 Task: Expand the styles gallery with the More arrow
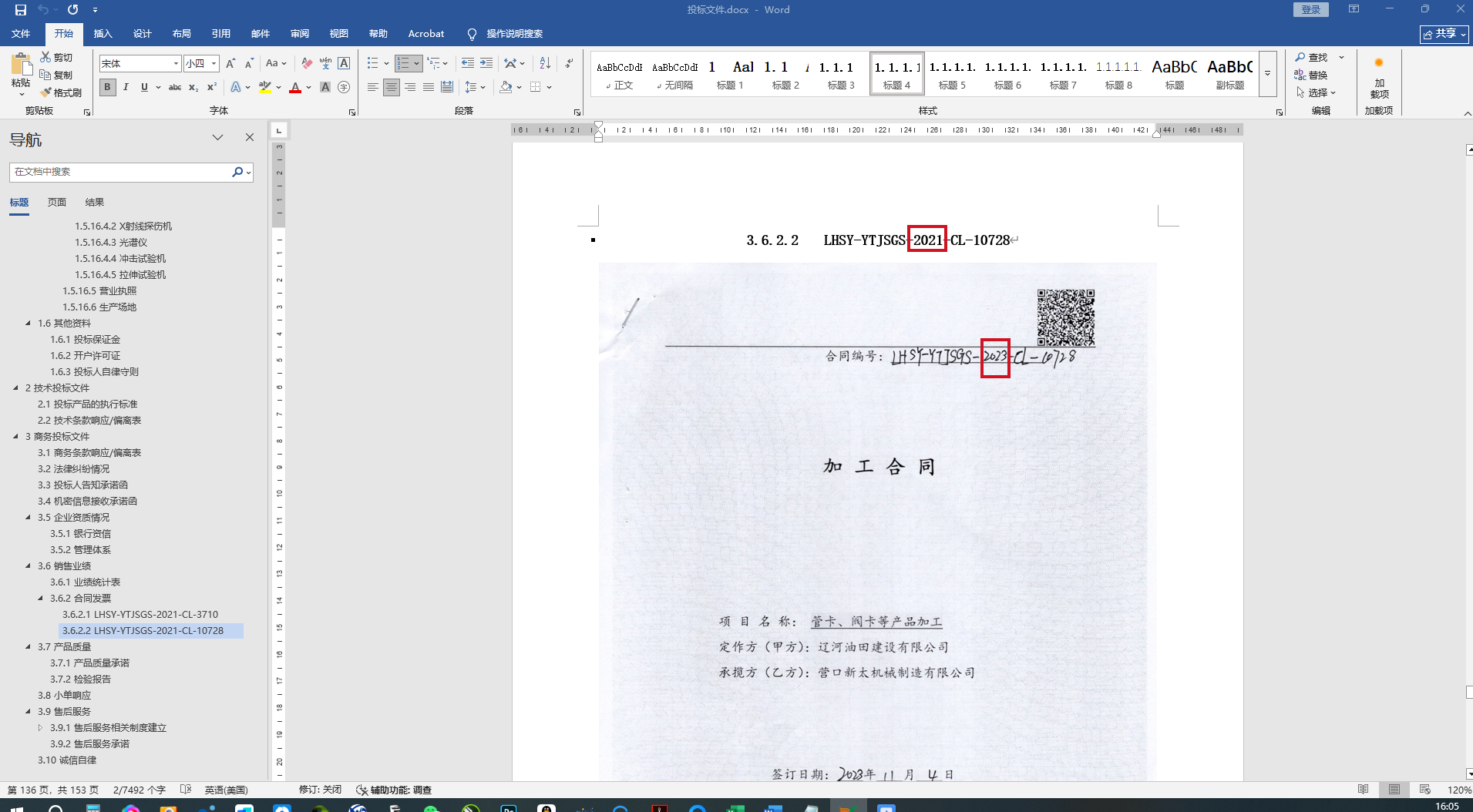(1267, 74)
